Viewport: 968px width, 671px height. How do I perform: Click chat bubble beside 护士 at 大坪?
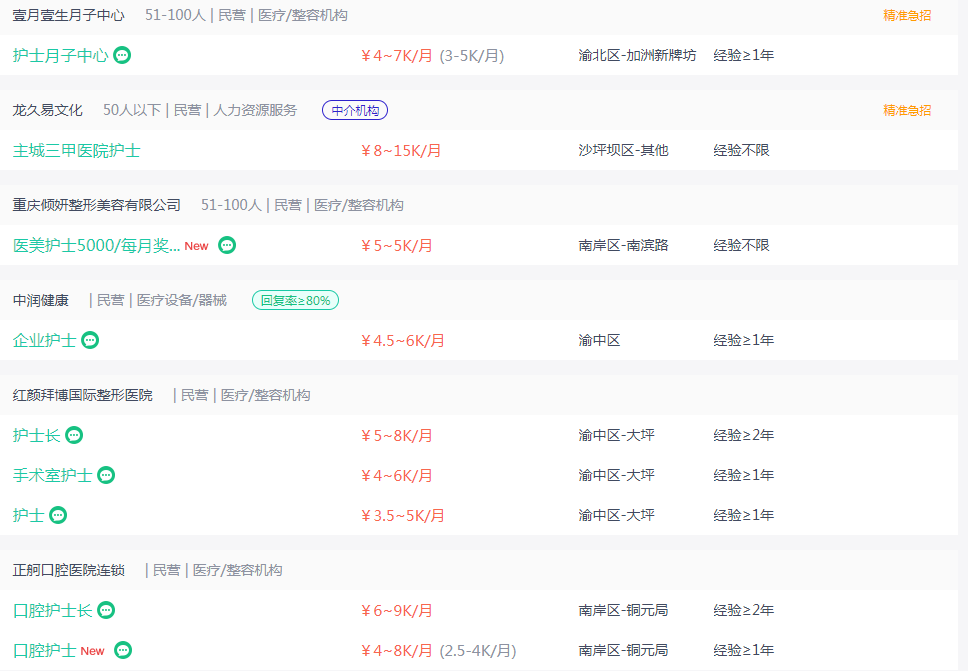(58, 515)
